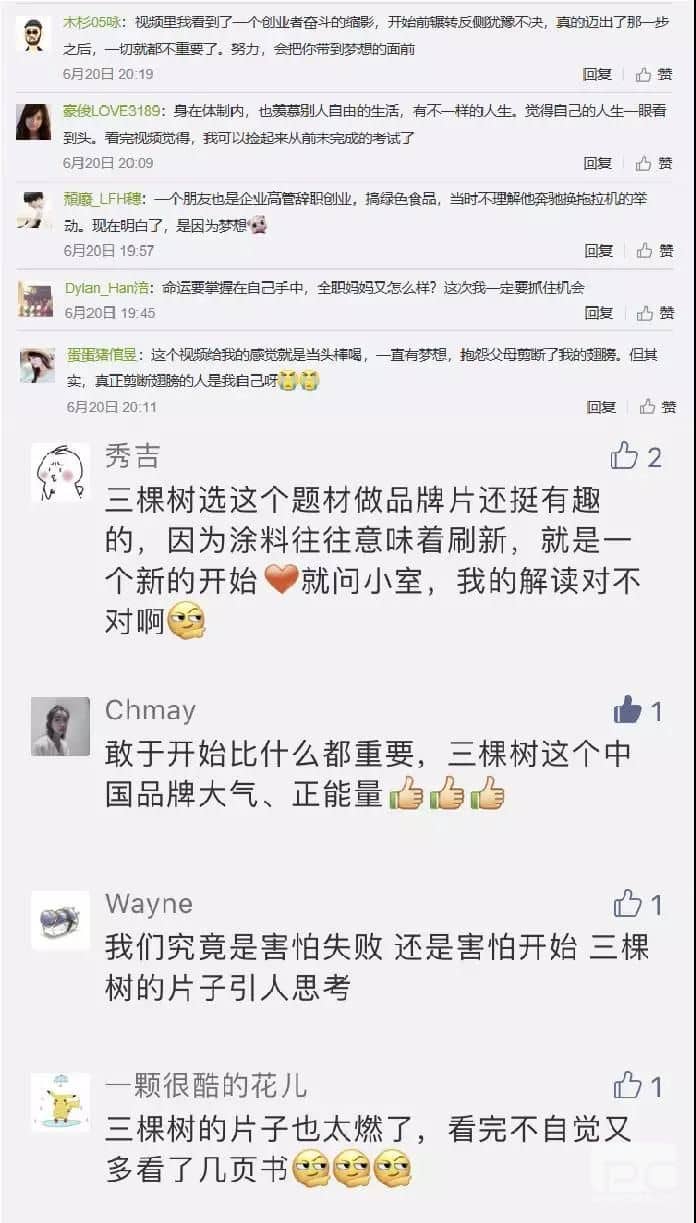The height and width of the screenshot is (1223, 696).
Task: Reply to the 颓废_LFH穗 comment
Action: coord(599,251)
